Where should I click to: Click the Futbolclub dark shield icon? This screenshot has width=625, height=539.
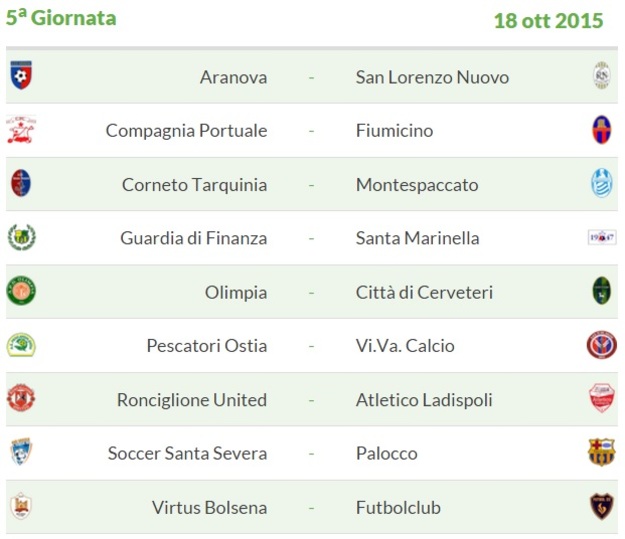click(601, 506)
